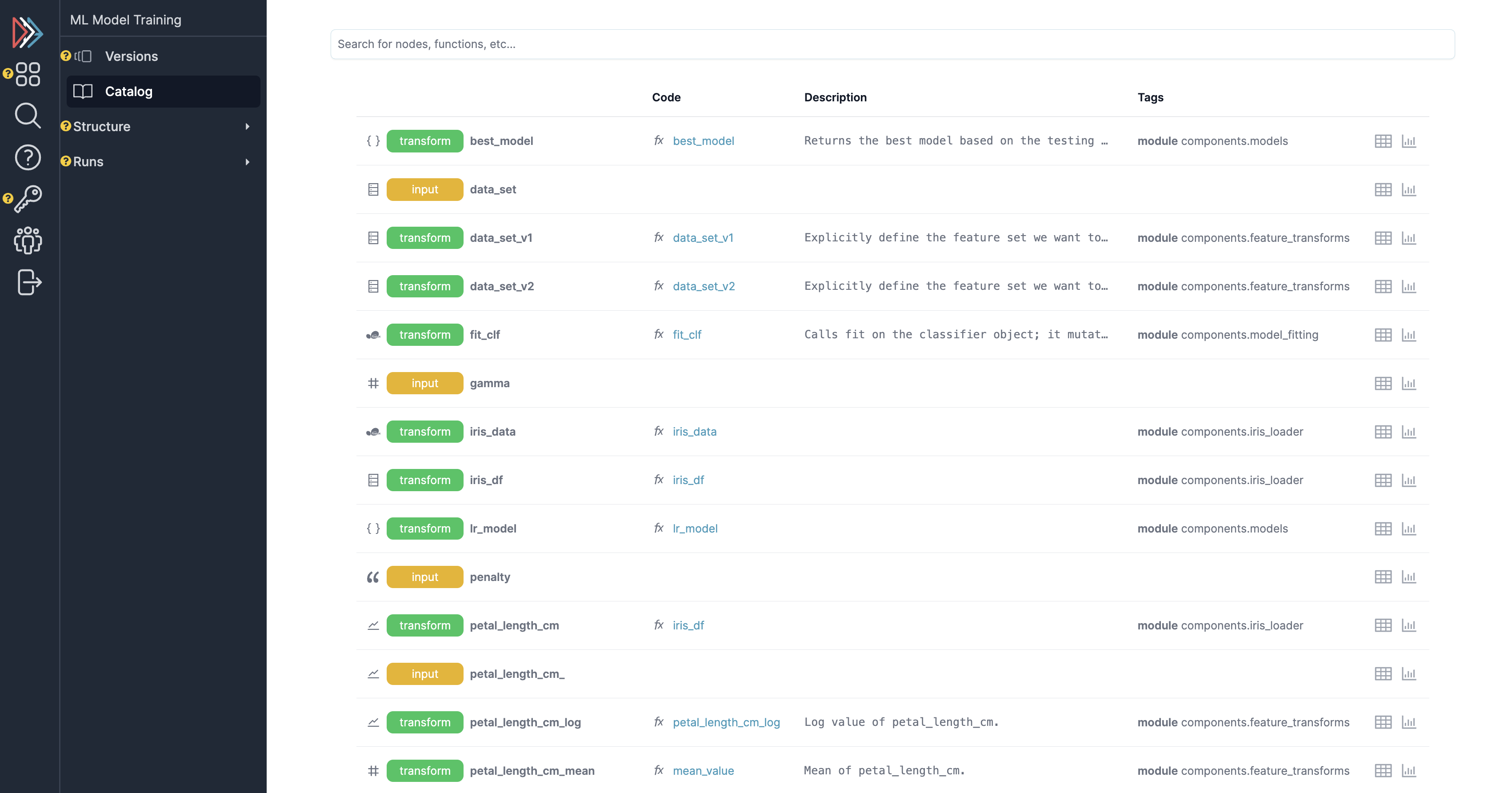This screenshot has height=793, width=1512.
Task: Click chart icon for fit_clf row
Action: click(x=1408, y=335)
